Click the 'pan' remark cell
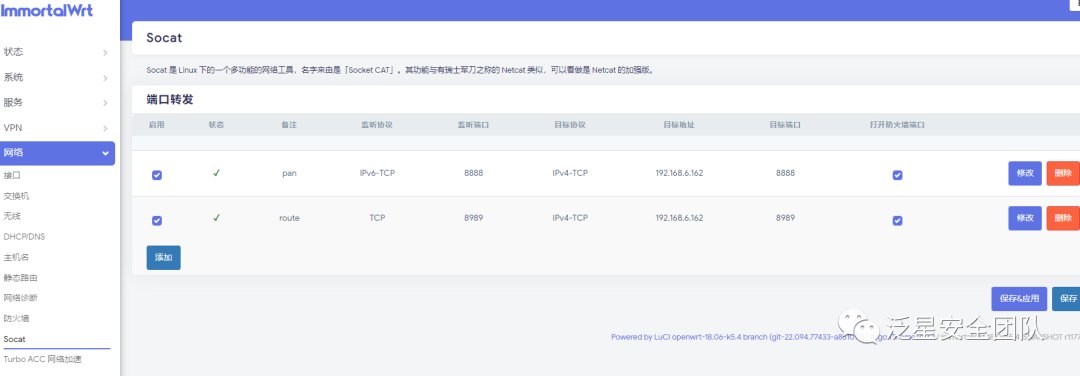The width and height of the screenshot is (1080, 376). 289,173
